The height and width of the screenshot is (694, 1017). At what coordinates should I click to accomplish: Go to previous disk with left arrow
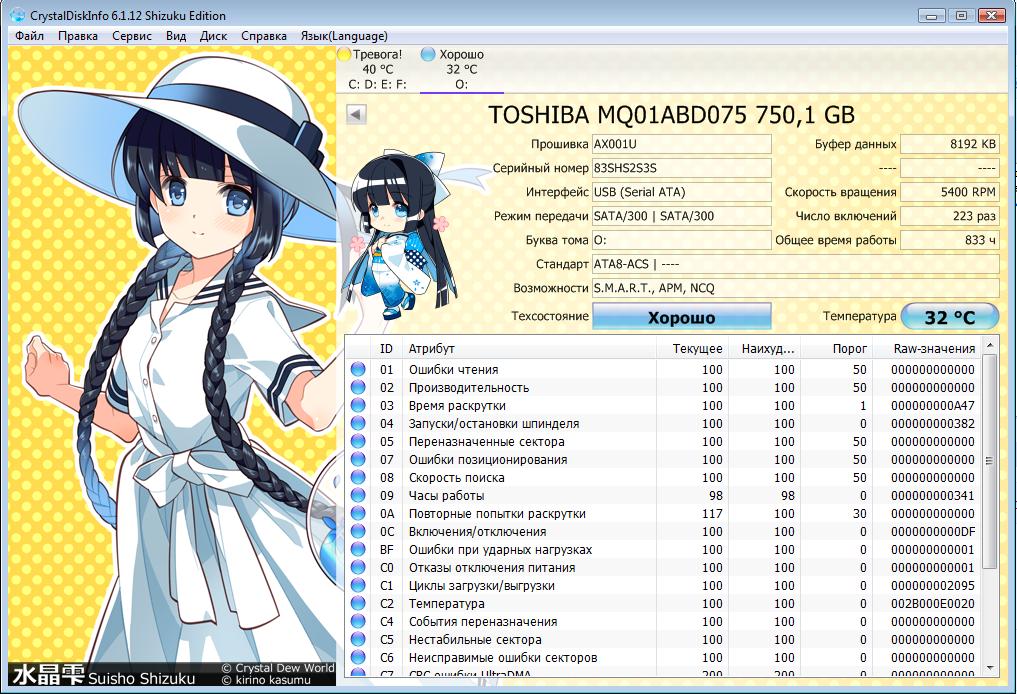(x=356, y=114)
